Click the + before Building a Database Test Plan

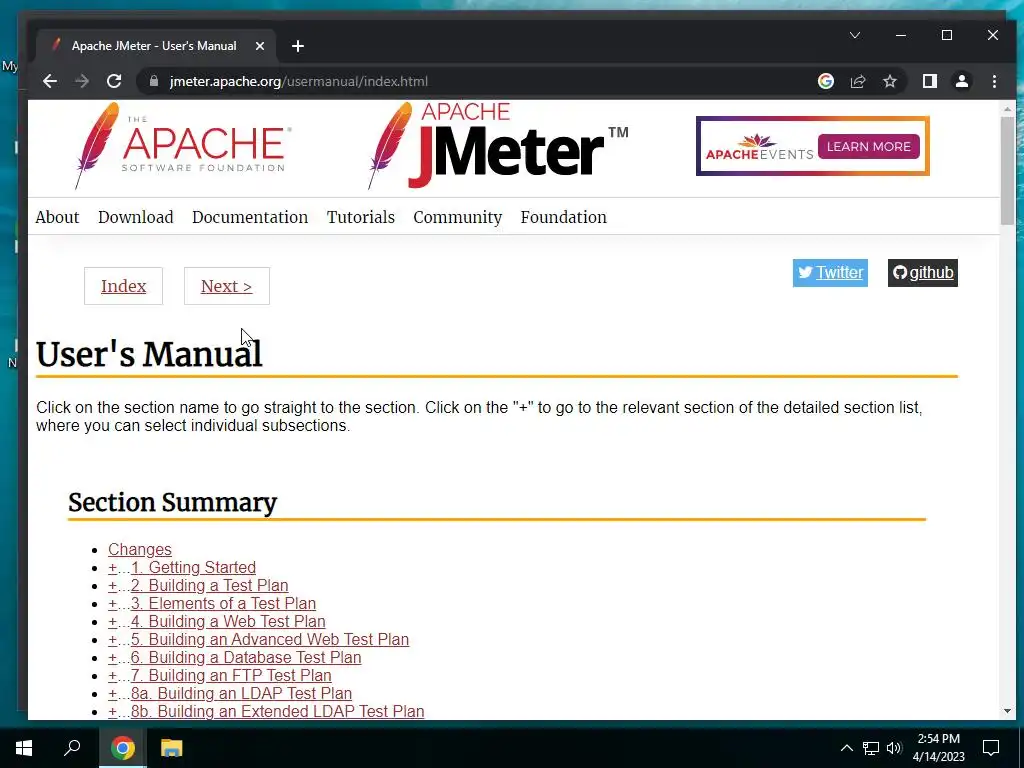tap(112, 657)
